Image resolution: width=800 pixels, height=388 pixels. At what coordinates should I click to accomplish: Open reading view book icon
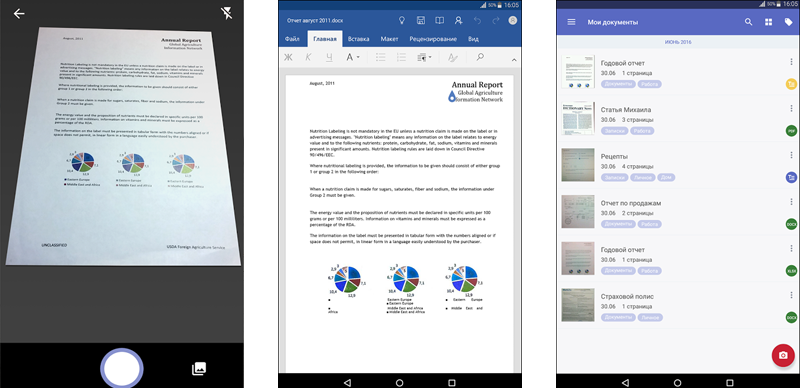(x=439, y=21)
